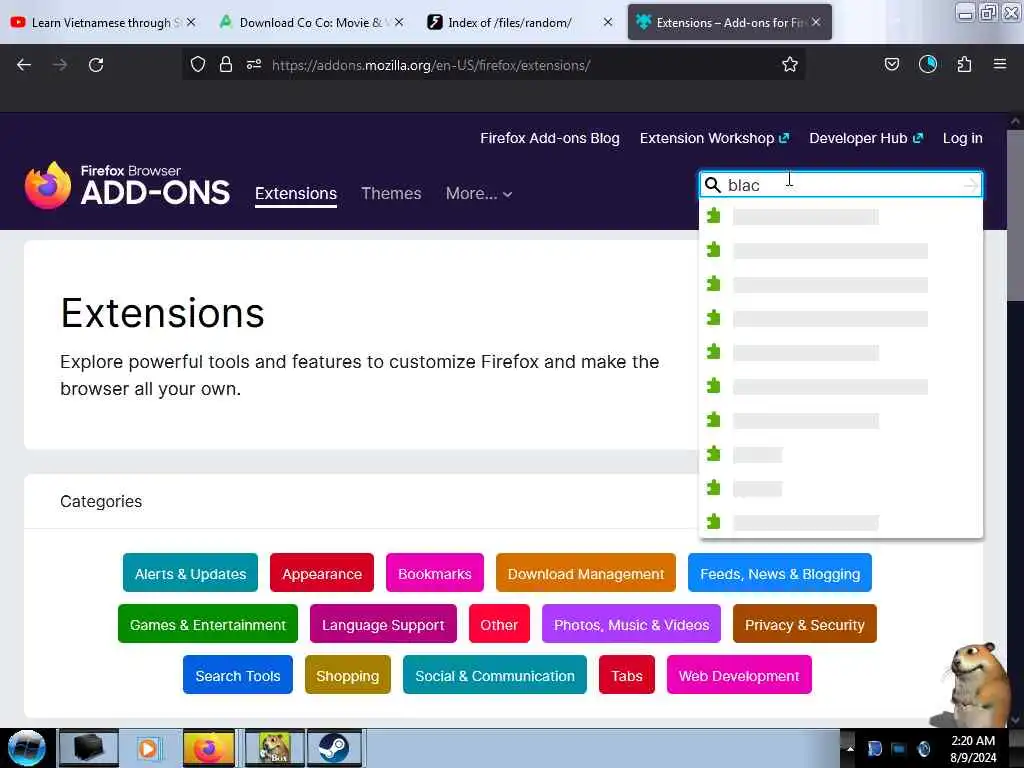Click the page vertical scrollbar thumb

(1015, 216)
